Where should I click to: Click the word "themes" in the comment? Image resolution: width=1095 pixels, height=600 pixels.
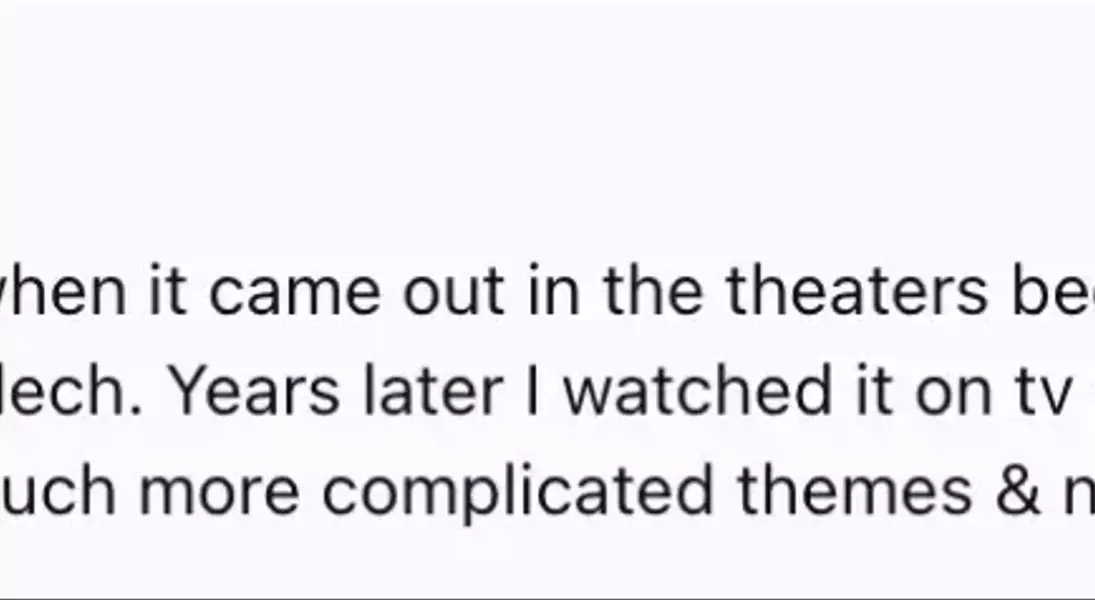tap(855, 490)
